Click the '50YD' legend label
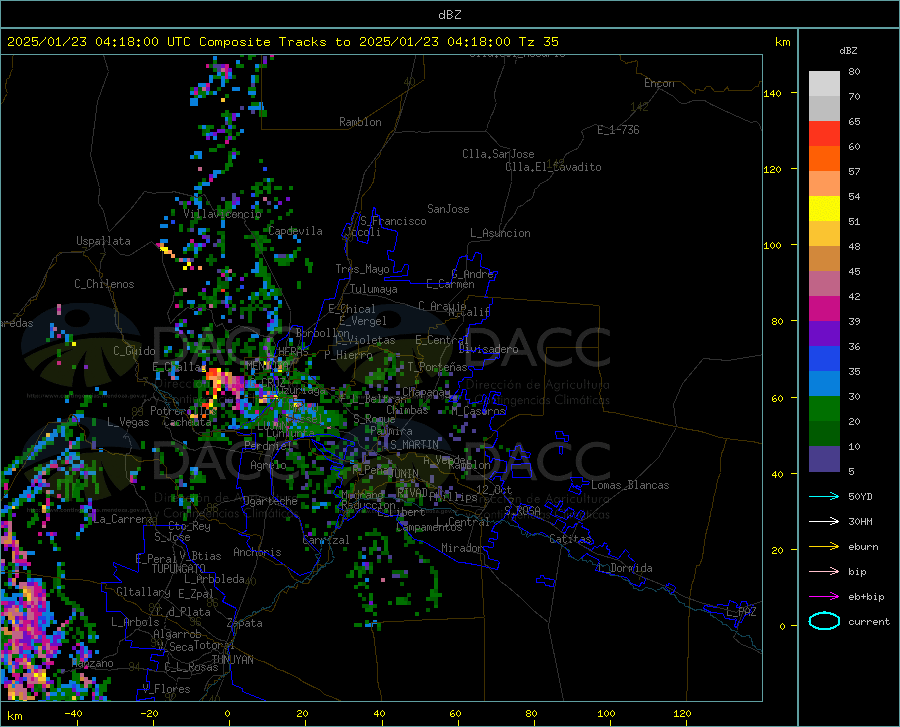 click(860, 496)
